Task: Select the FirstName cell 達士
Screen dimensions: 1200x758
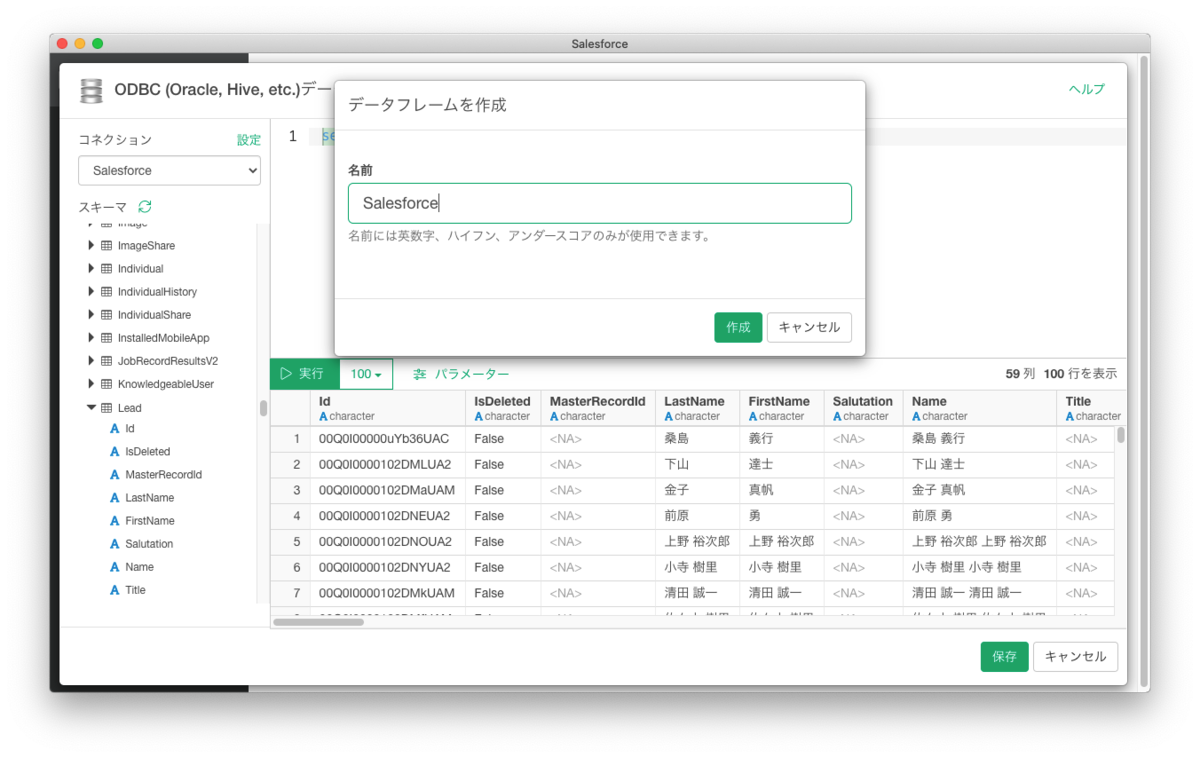Action: [x=782, y=465]
